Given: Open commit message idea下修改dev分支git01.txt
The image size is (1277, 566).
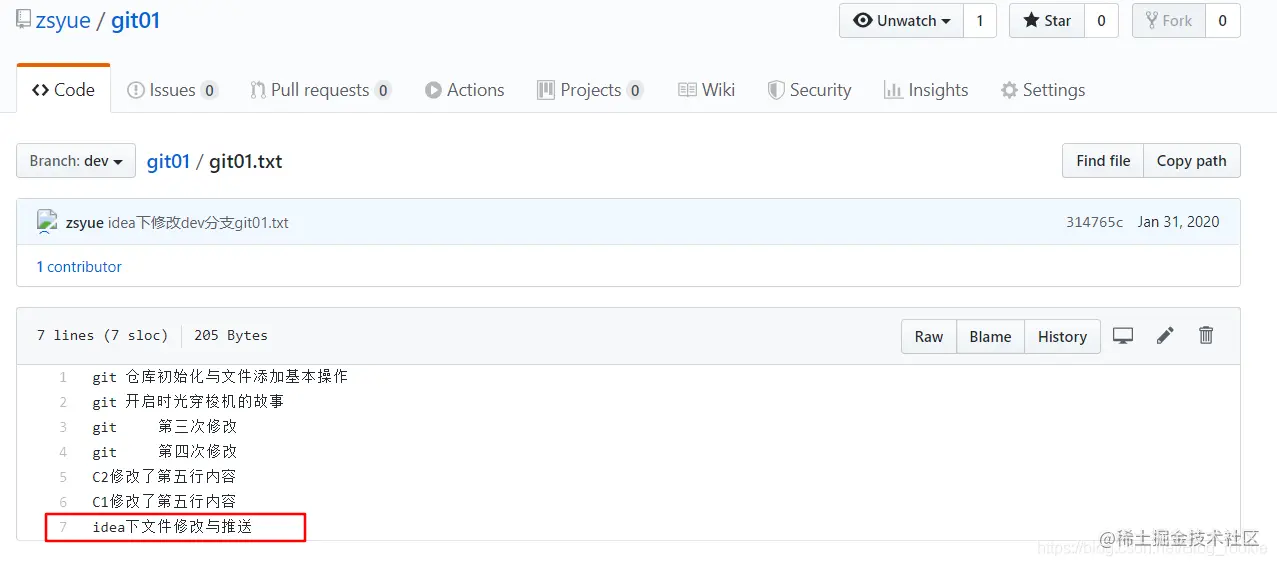Looking at the screenshot, I should point(198,223).
